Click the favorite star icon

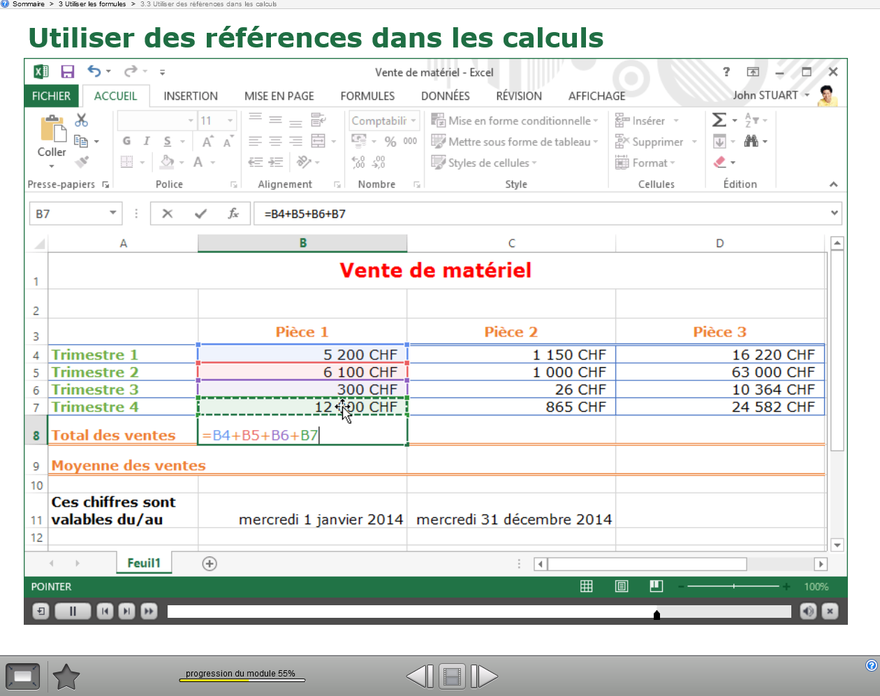click(66, 677)
